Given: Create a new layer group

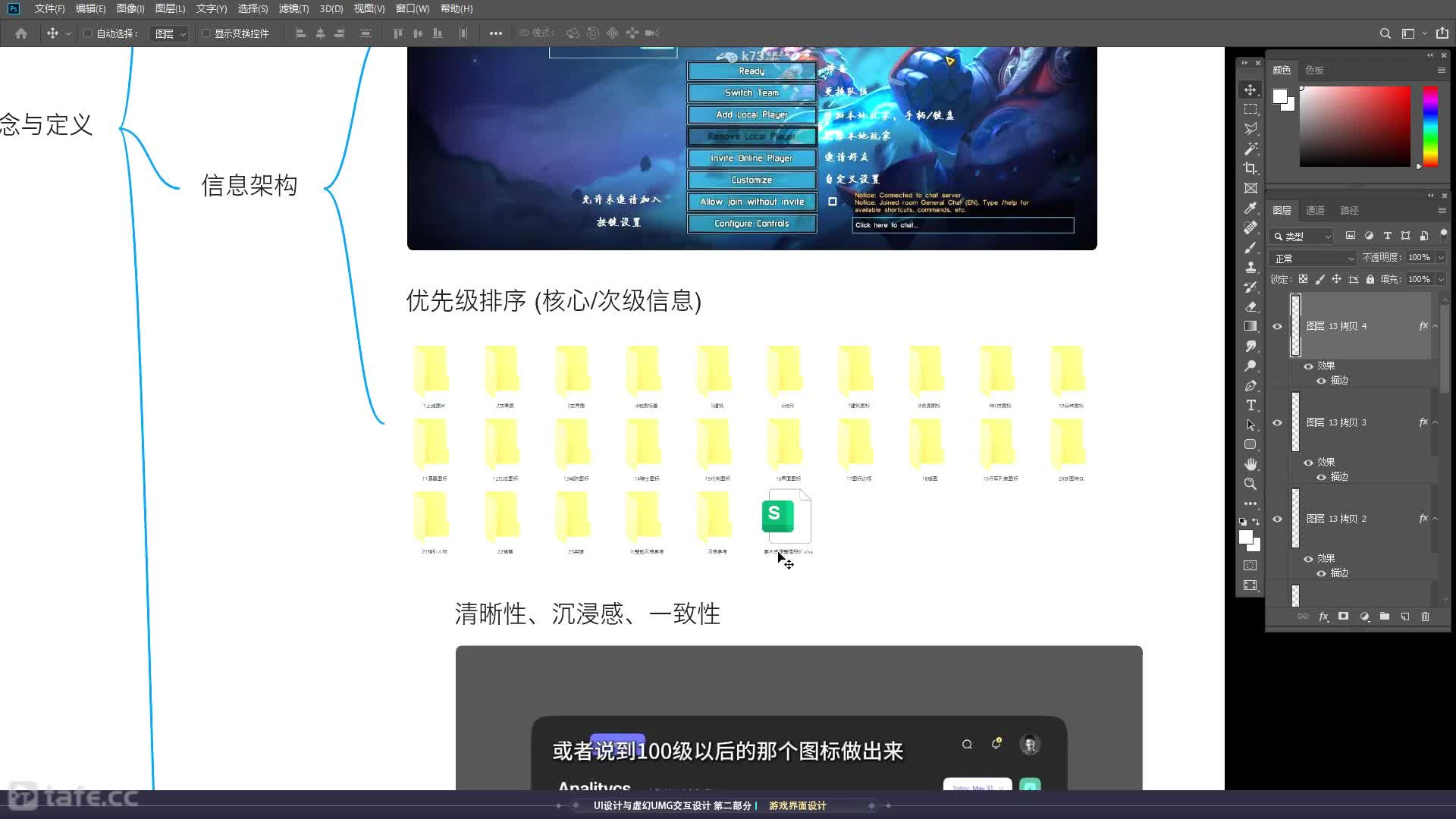Looking at the screenshot, I should 1384,617.
